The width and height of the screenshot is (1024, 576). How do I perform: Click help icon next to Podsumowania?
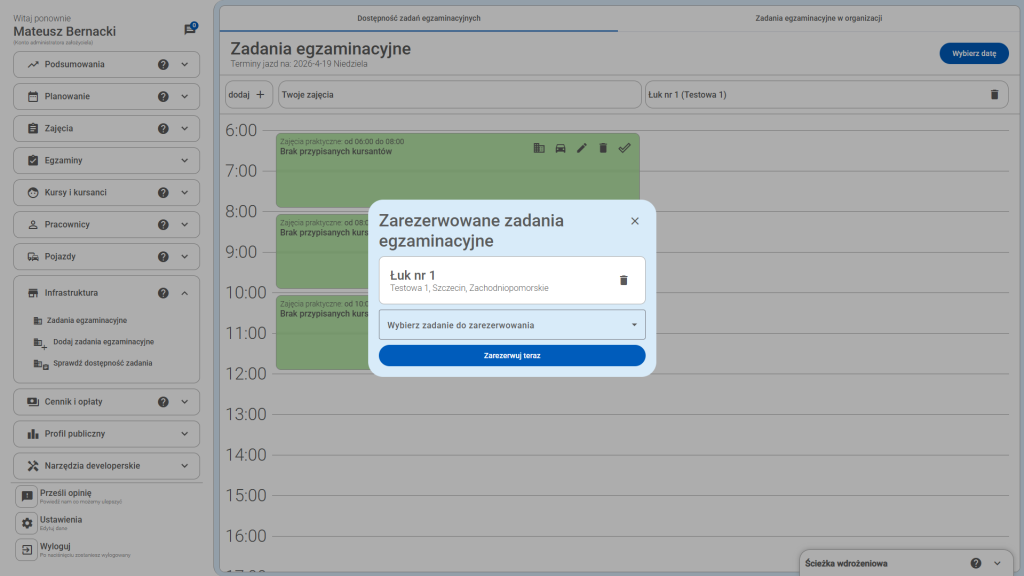(x=163, y=65)
